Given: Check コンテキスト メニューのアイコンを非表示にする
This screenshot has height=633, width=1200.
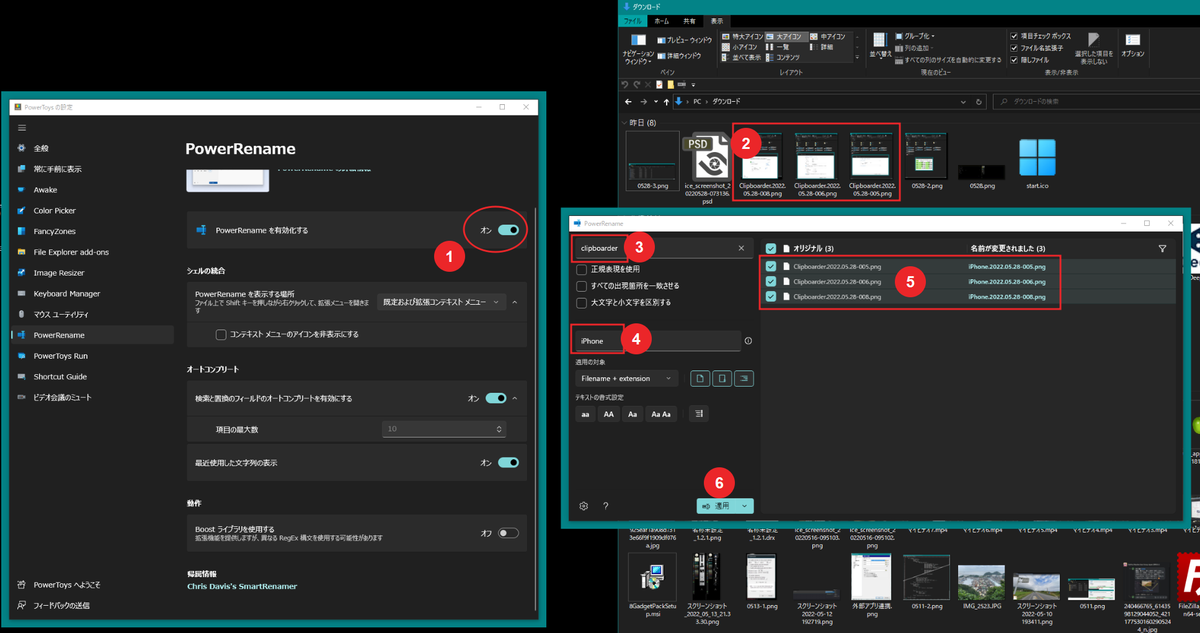Looking at the screenshot, I should (221, 334).
